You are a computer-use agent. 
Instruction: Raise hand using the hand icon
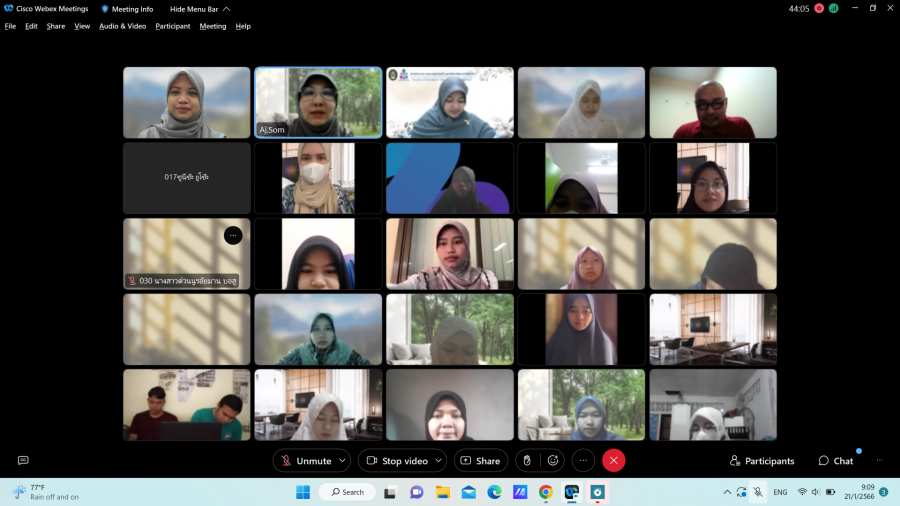click(527, 461)
